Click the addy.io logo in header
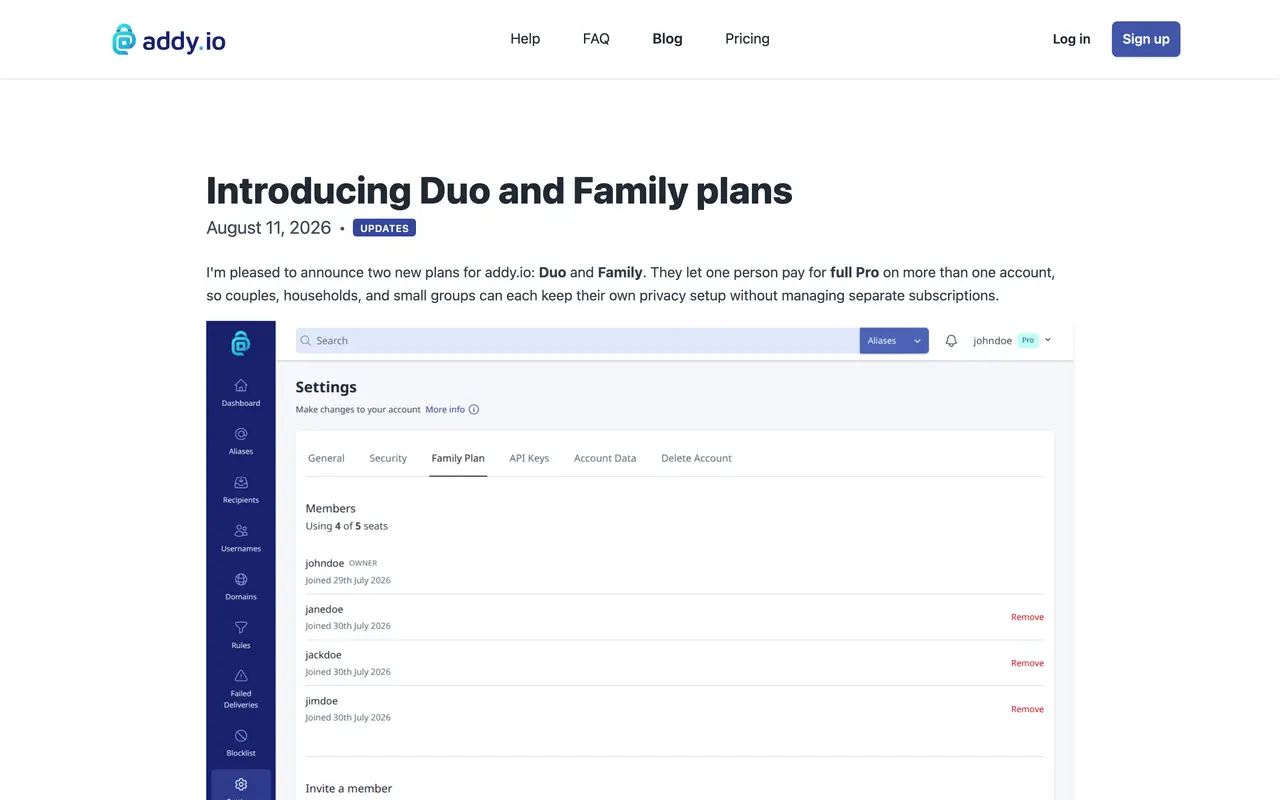Image resolution: width=1280 pixels, height=800 pixels. [x=169, y=39]
